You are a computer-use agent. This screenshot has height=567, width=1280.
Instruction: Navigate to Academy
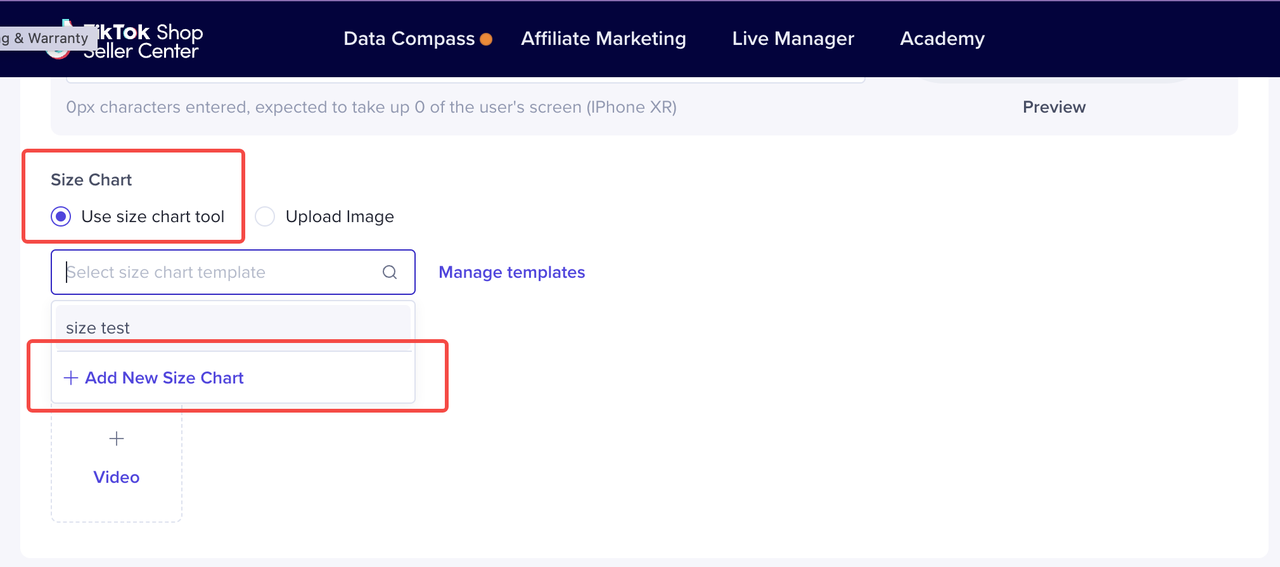(942, 39)
